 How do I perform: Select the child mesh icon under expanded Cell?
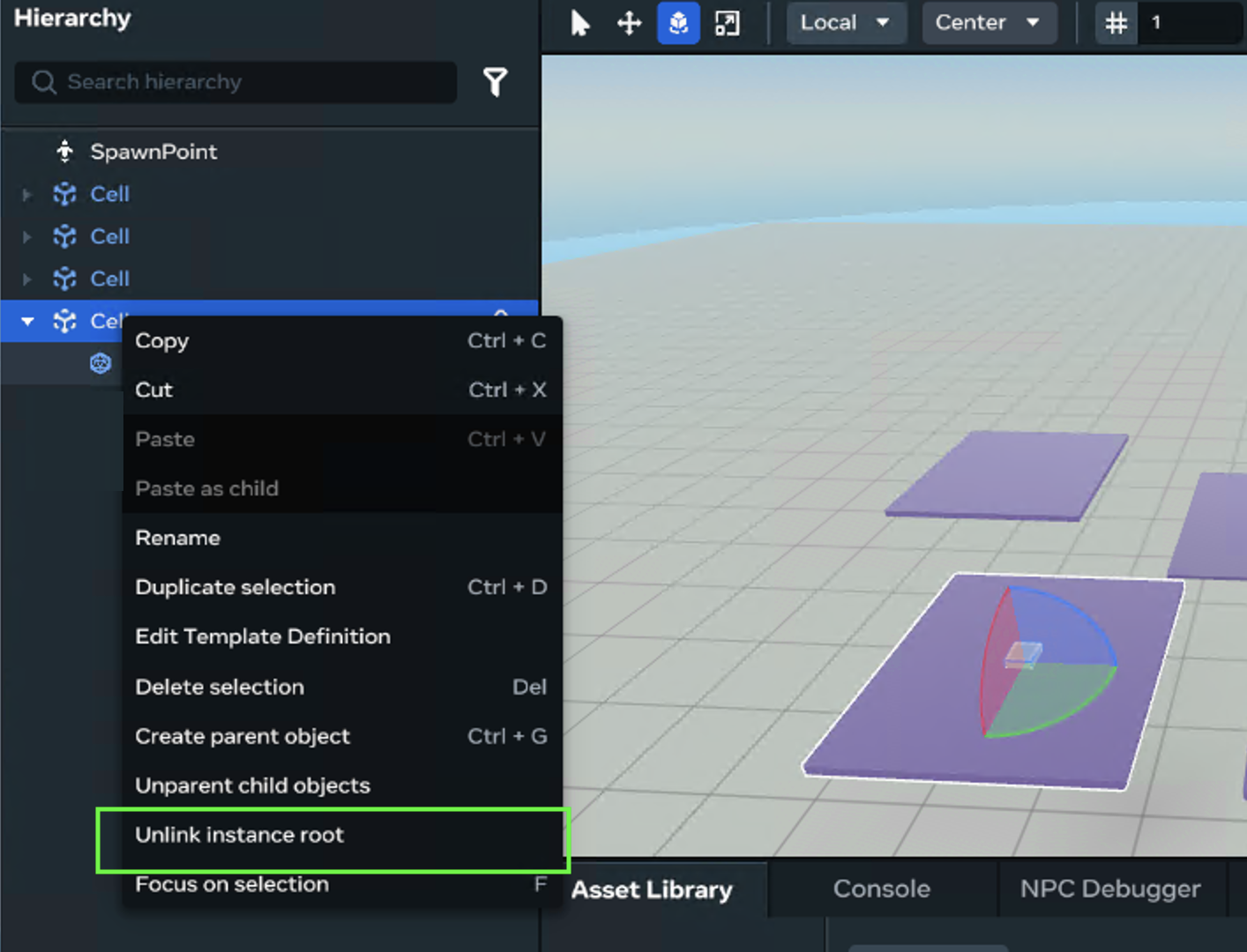coord(101,363)
